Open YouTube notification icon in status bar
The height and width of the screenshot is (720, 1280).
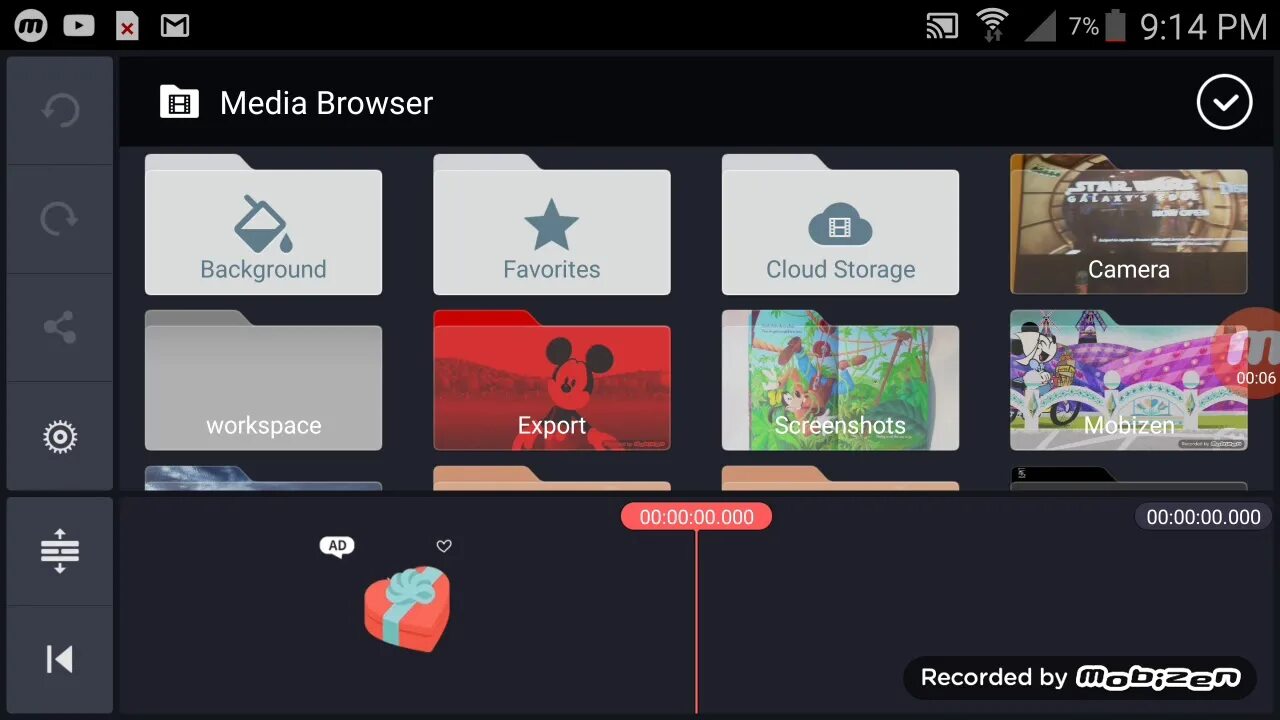coord(79,26)
